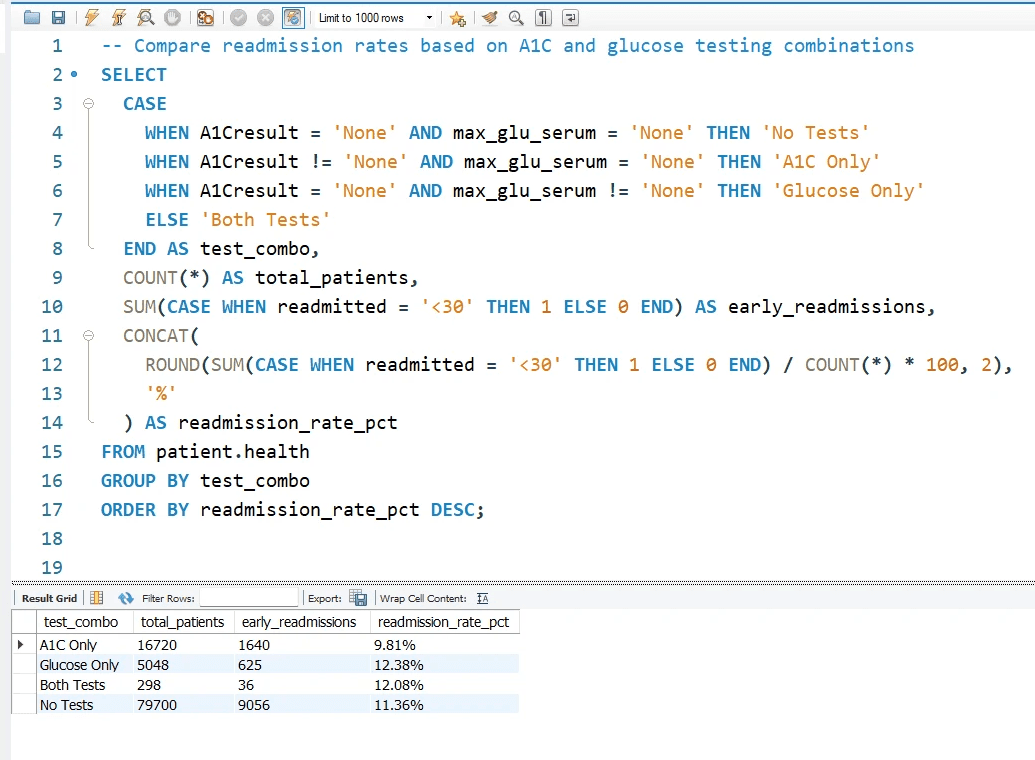Sort by readmission_rate_pct column header

tap(444, 622)
